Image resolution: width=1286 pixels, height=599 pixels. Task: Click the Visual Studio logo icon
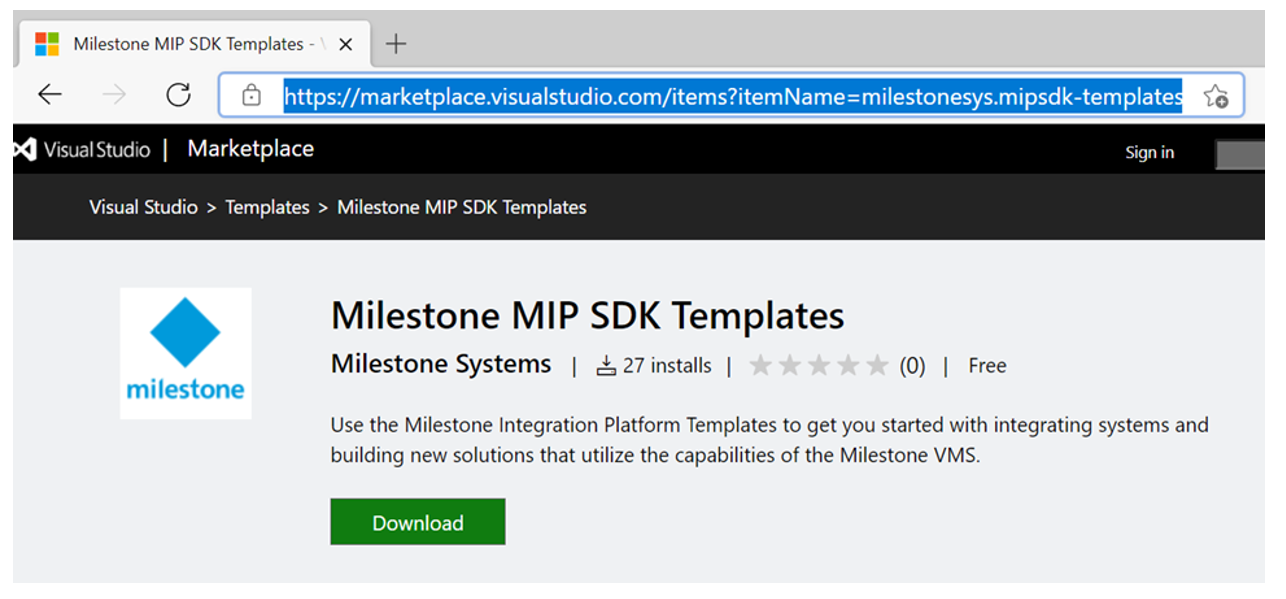24,149
